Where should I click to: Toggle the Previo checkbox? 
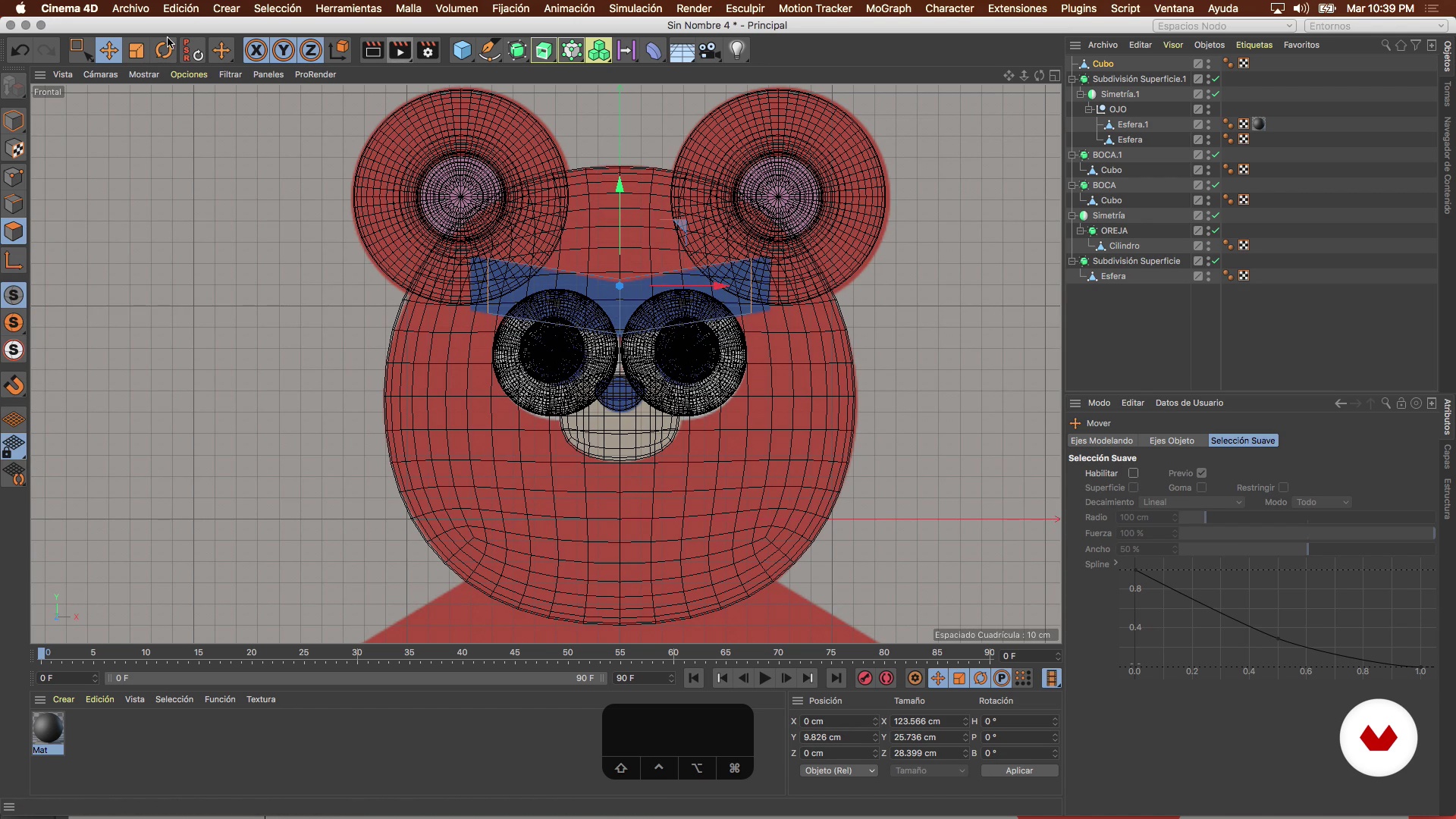1201,473
